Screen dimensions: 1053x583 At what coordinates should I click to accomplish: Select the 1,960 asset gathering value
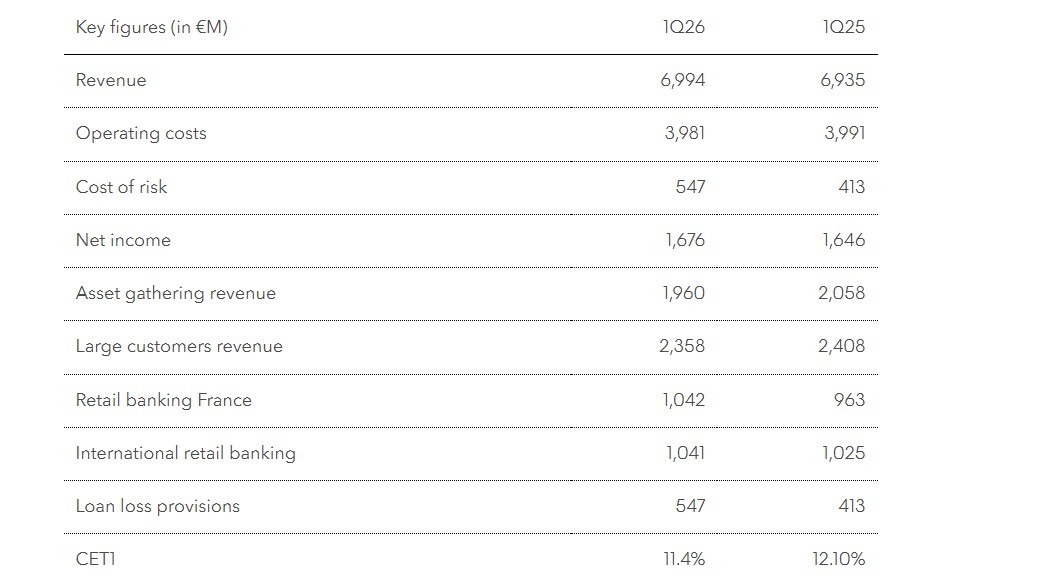pos(683,293)
